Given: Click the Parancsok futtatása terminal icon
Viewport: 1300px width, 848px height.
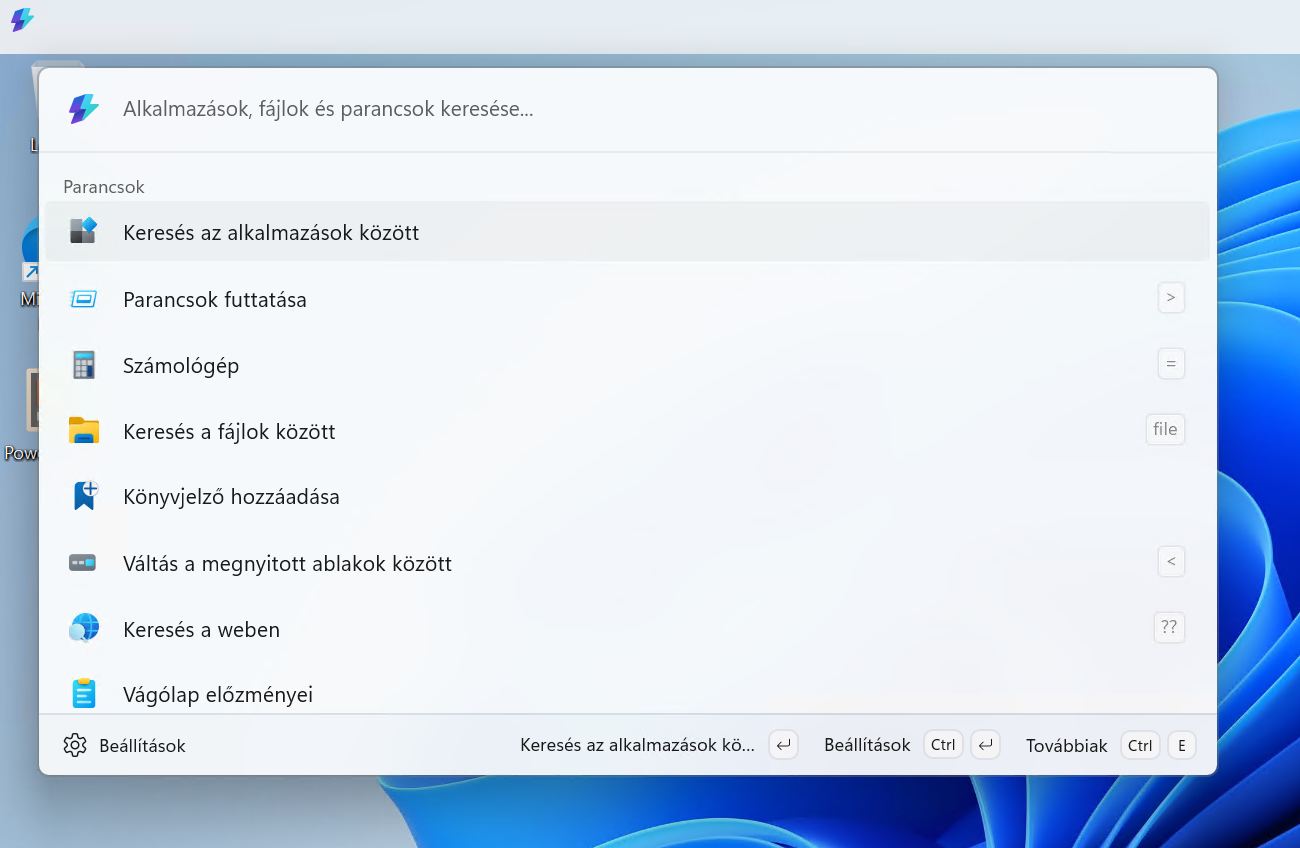Looking at the screenshot, I should [83, 299].
